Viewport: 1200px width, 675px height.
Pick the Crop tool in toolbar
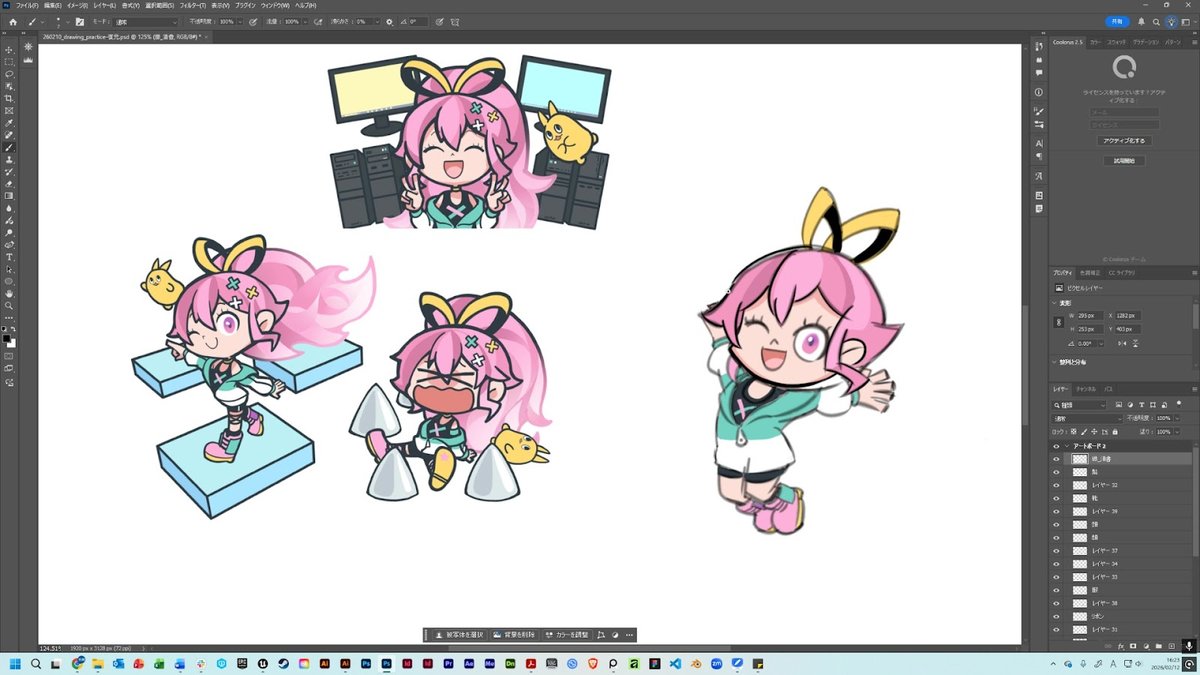pyautogui.click(x=9, y=98)
